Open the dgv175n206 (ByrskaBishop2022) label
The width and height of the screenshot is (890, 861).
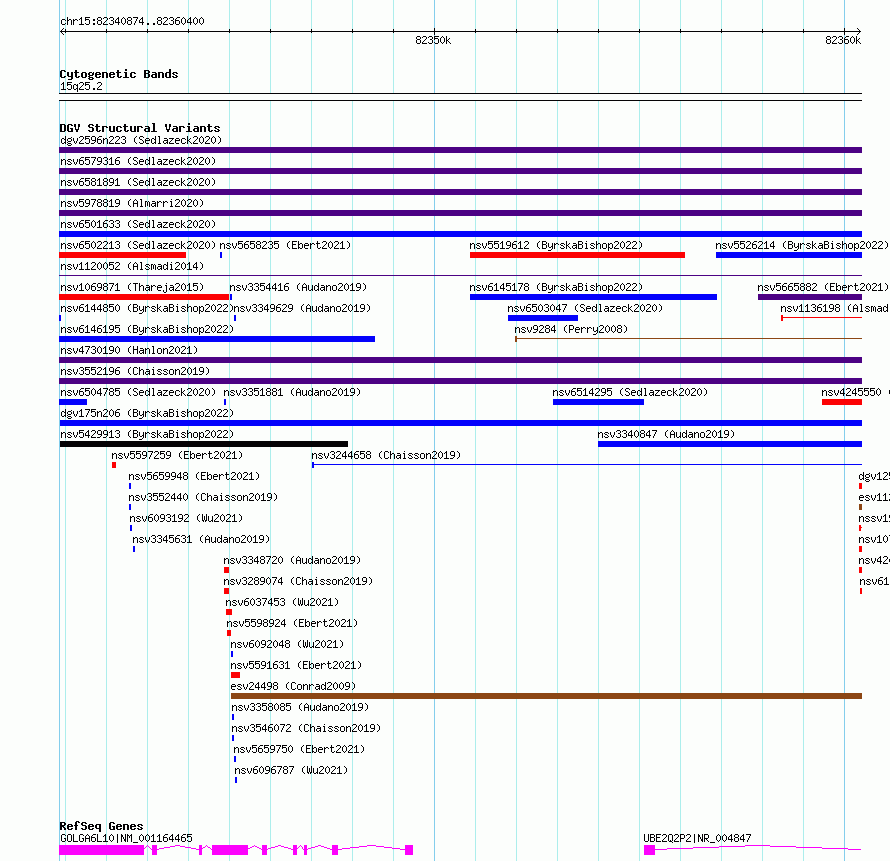click(147, 413)
